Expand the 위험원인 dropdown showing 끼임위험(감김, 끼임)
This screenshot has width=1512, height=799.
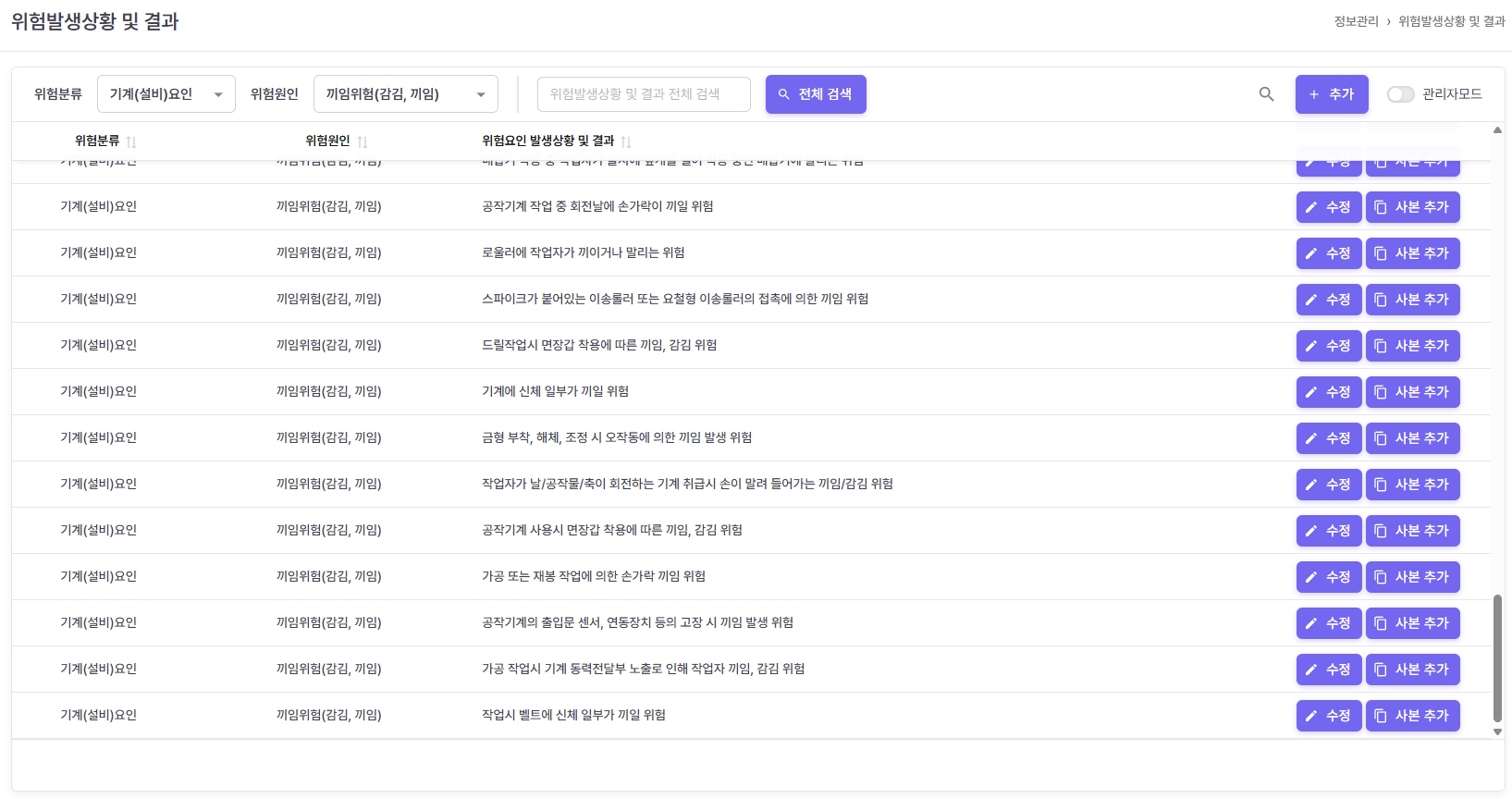(405, 94)
